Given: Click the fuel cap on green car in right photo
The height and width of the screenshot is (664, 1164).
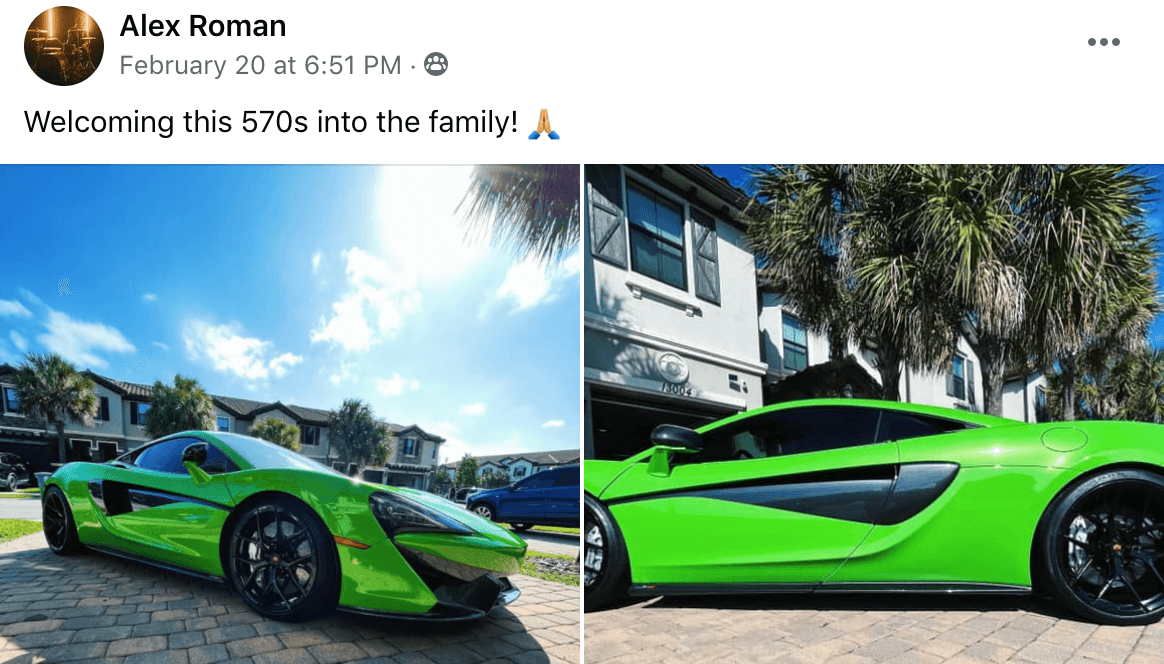Looking at the screenshot, I should coord(1064,438).
